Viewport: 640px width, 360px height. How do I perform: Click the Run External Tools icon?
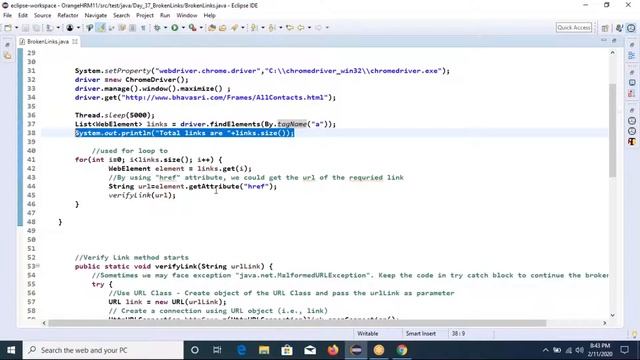(192, 28)
